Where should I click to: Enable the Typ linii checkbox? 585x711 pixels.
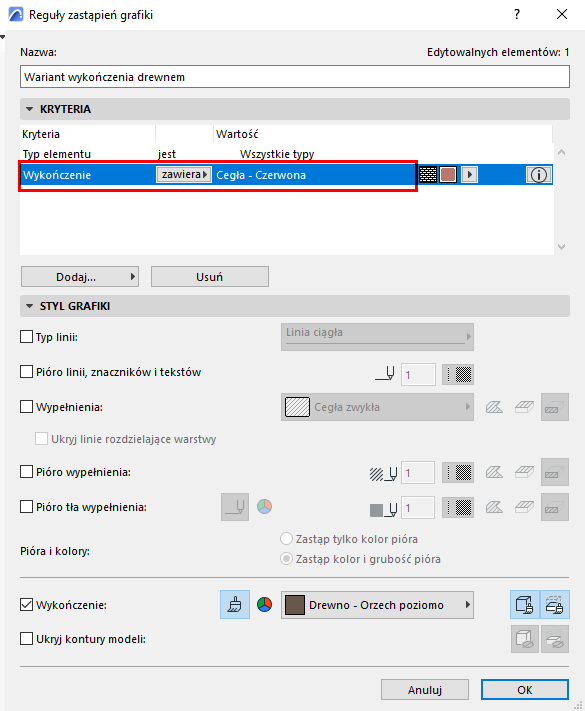tap(26, 337)
